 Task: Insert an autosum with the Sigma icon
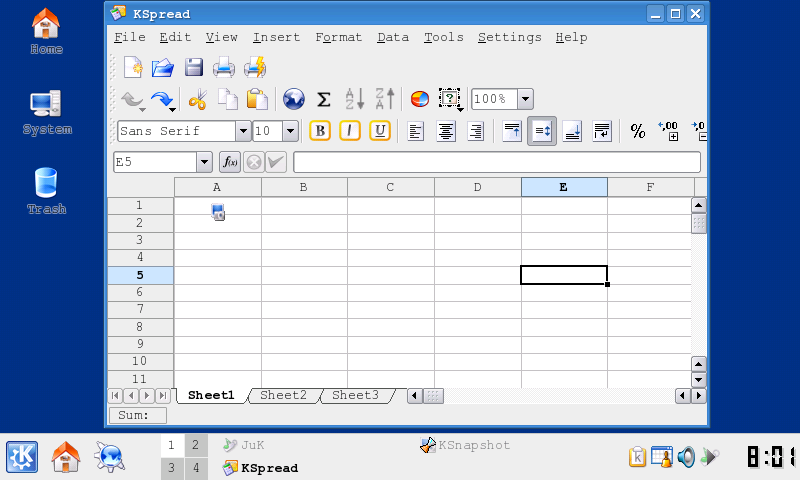coord(323,99)
